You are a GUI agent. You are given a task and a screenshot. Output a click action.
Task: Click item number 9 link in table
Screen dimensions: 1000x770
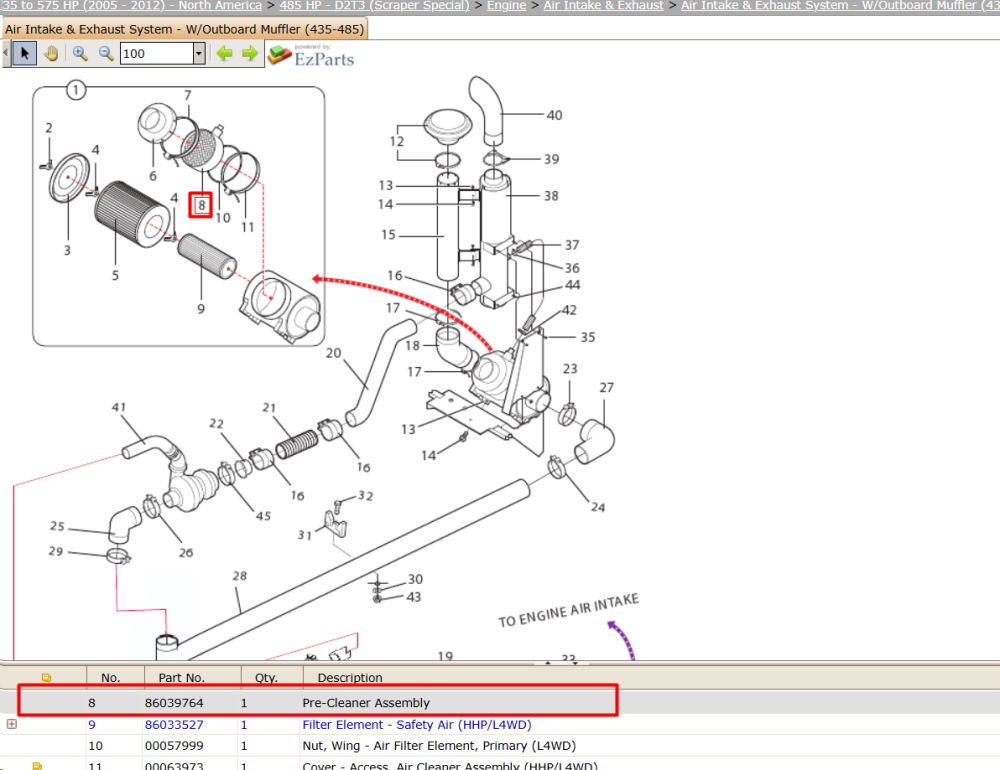[x=92, y=725]
